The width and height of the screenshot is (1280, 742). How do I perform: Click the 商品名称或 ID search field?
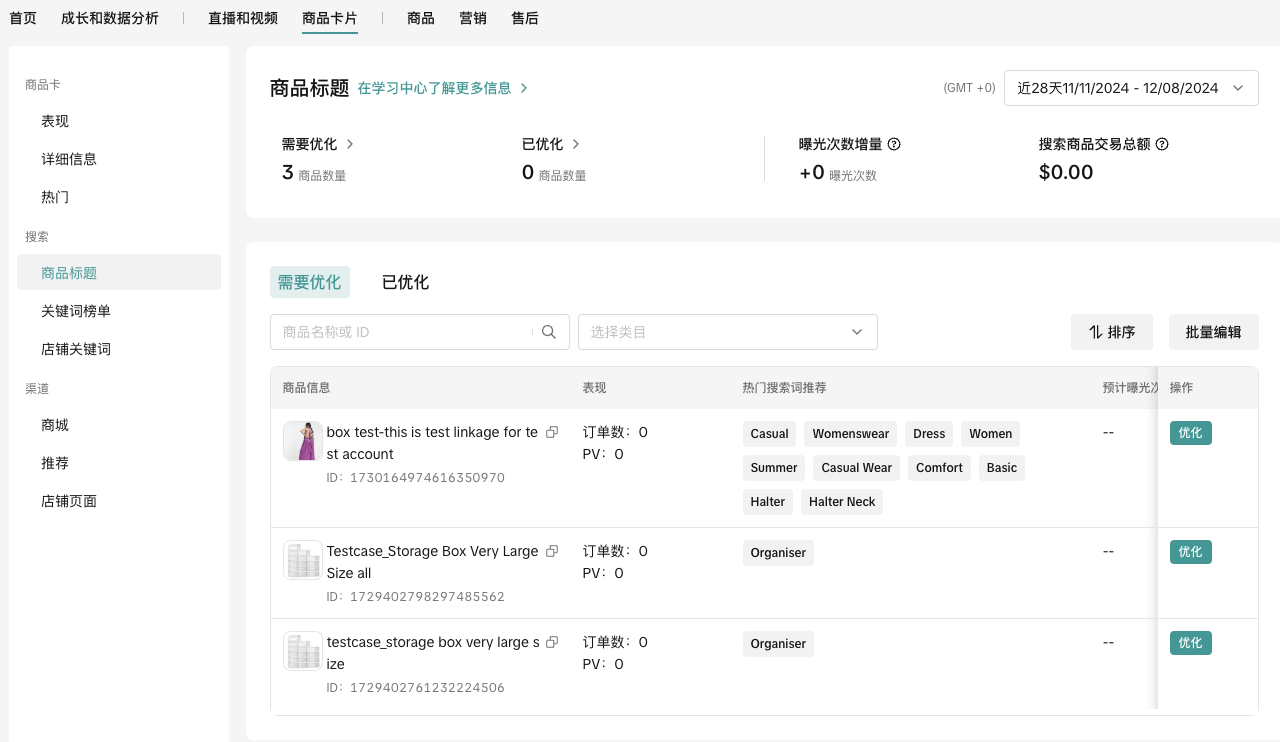point(400,332)
